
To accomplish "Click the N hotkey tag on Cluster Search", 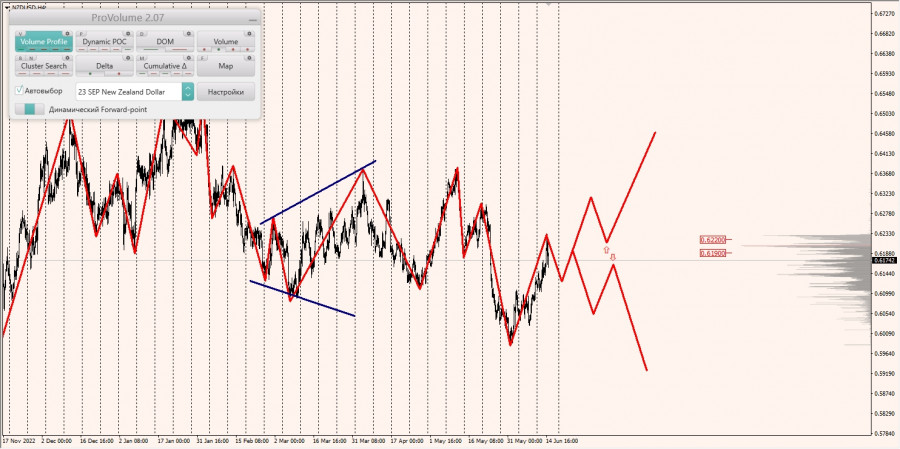I will tap(31, 59).
